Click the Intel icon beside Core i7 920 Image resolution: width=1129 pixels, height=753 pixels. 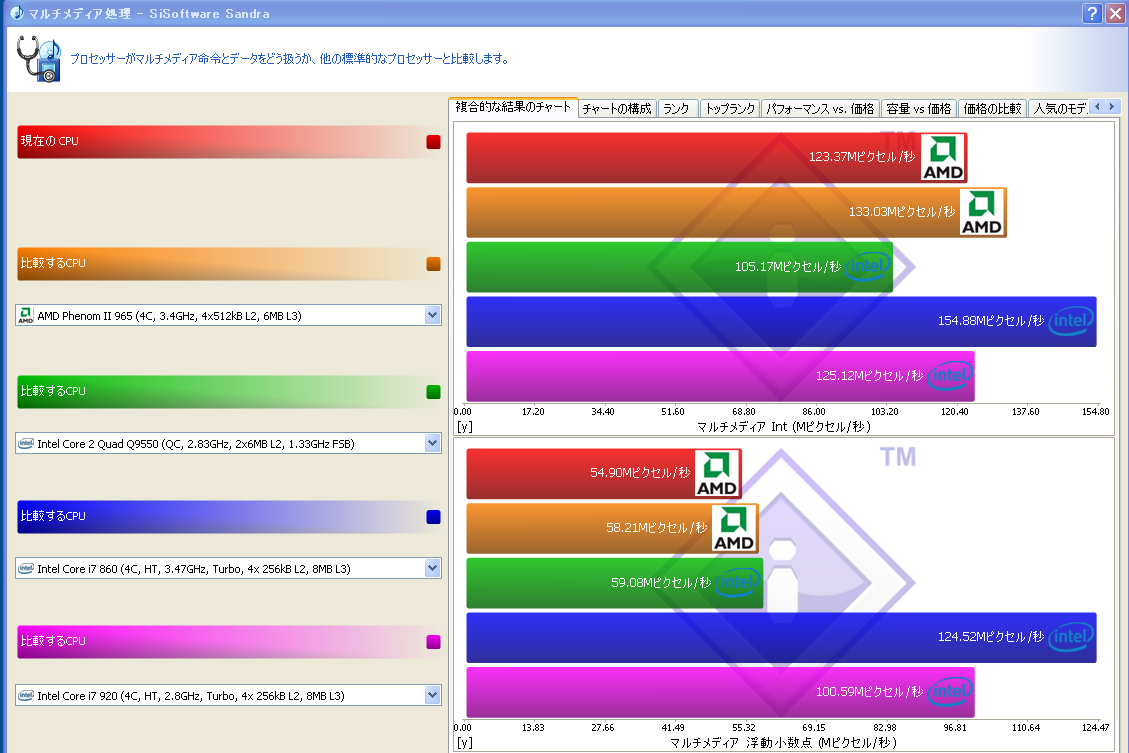[26, 695]
